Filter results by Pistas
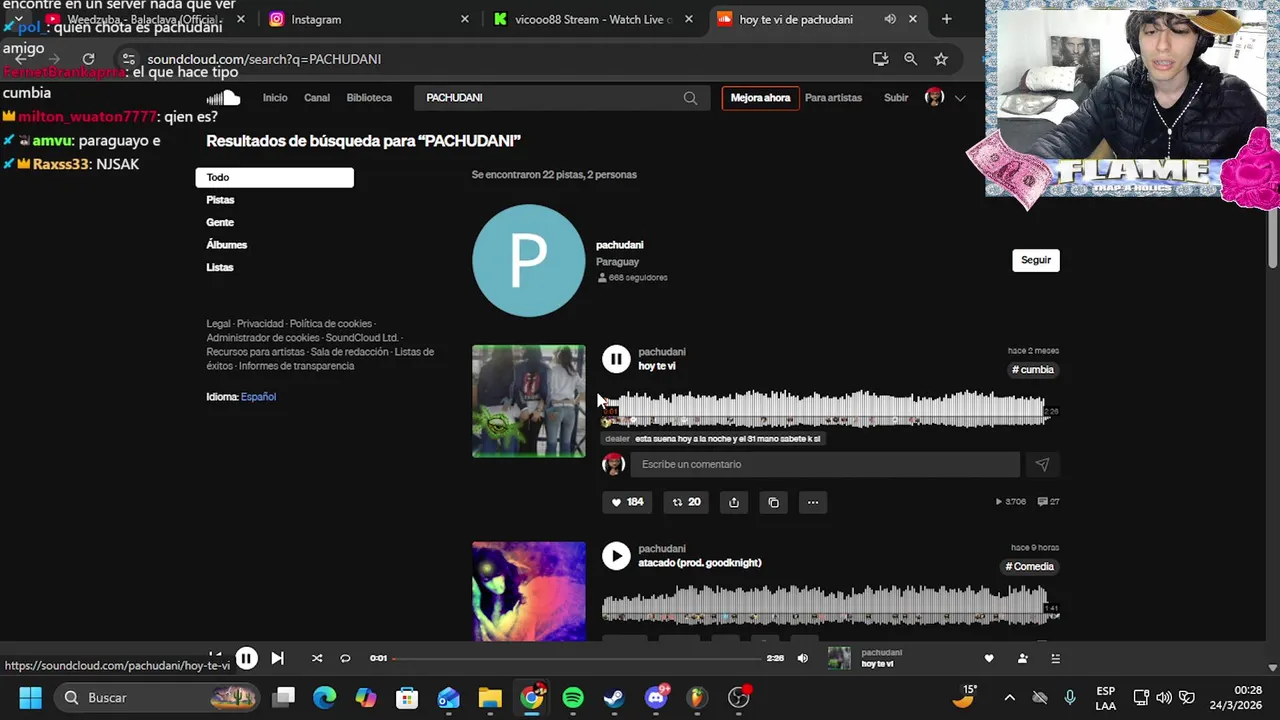 point(220,200)
